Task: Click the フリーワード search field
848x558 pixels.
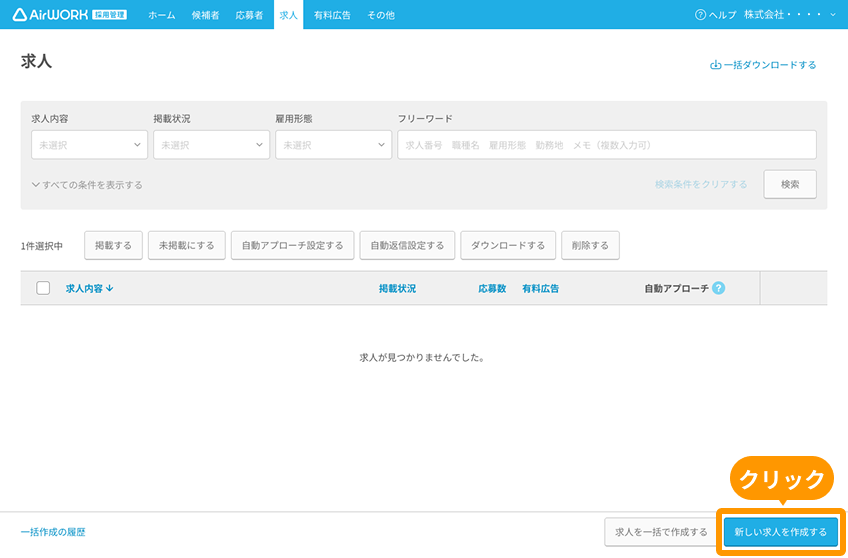Action: pos(607,145)
